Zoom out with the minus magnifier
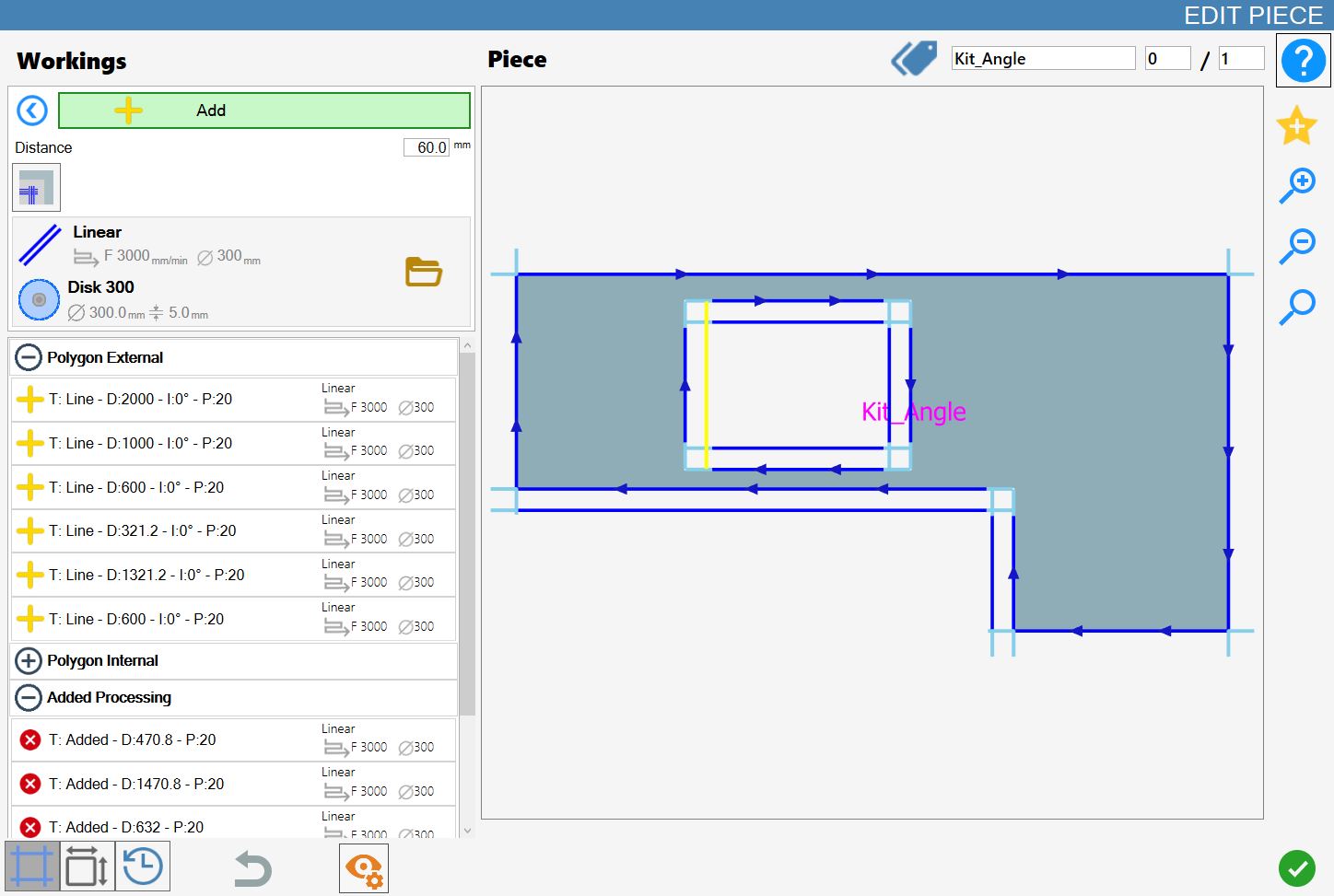Screen dimensions: 1334x896 point(1297,246)
